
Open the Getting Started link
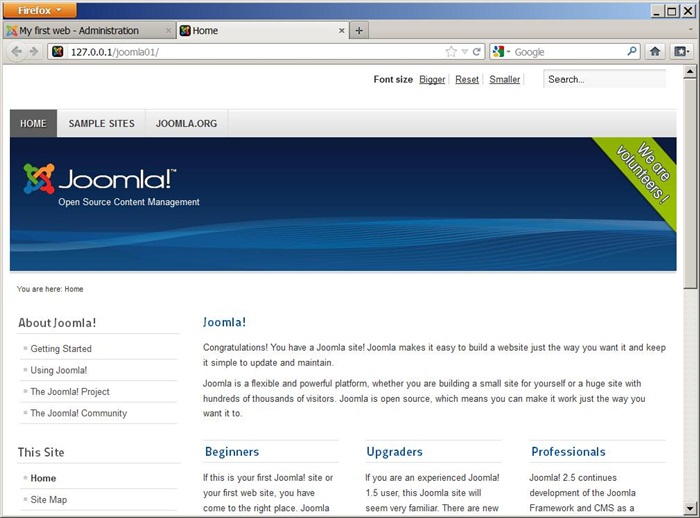pos(61,349)
